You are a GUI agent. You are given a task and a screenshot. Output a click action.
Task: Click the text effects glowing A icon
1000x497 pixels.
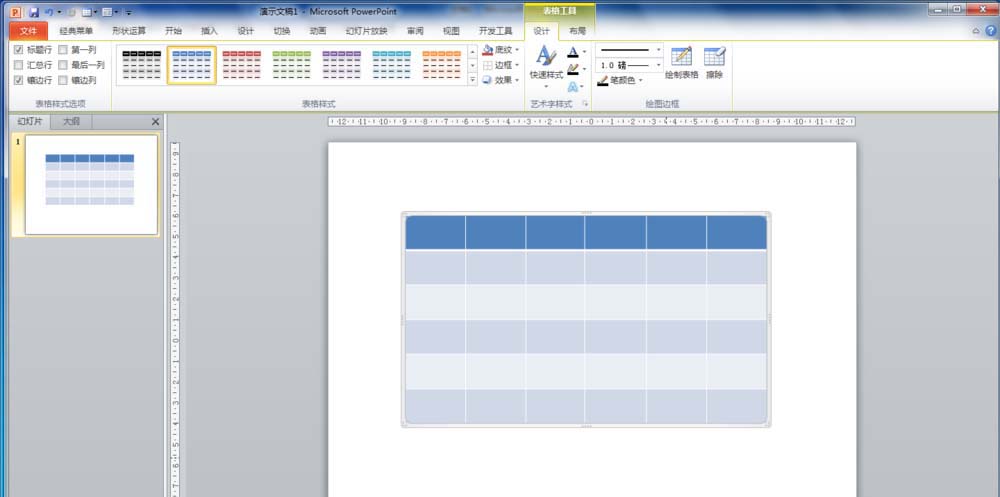(x=573, y=86)
